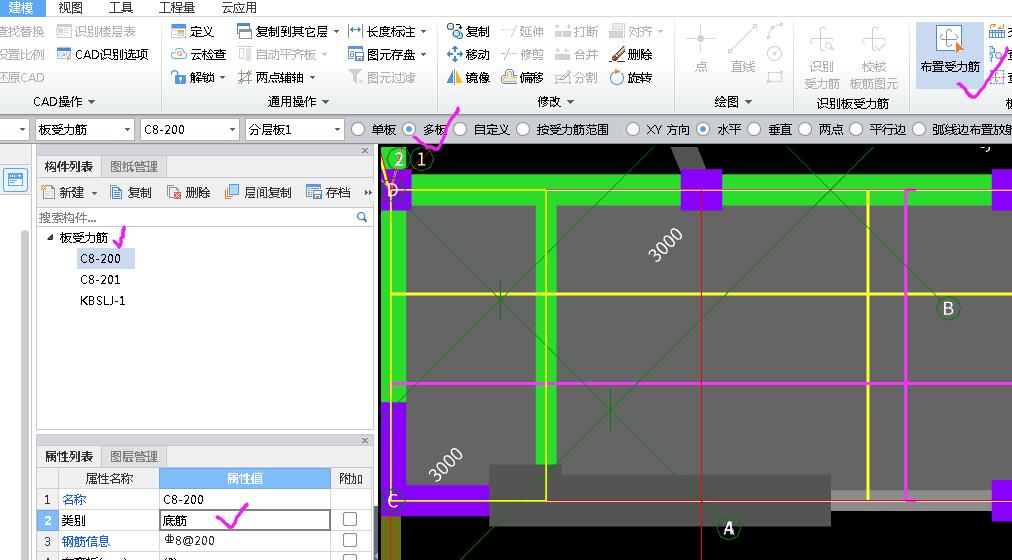Select the 单板 single slab radio
Image resolution: width=1012 pixels, height=560 pixels.
[358, 129]
